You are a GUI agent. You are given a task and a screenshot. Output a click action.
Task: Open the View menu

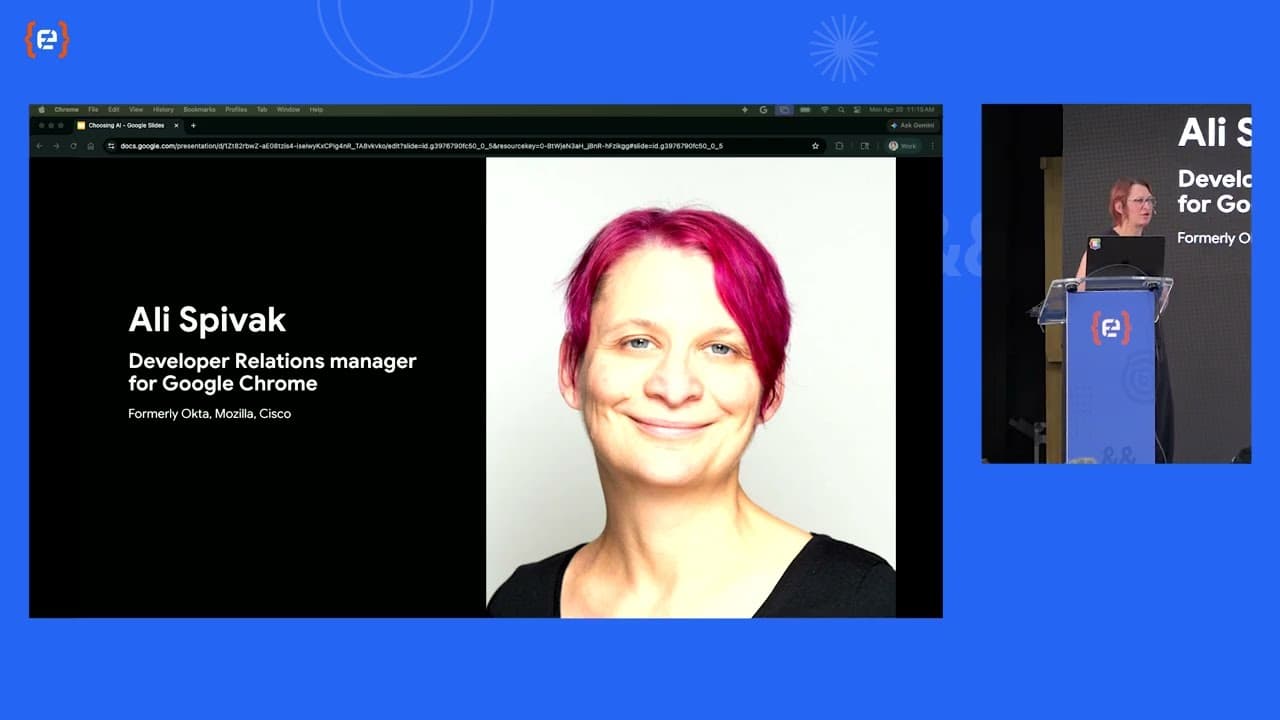(136, 110)
